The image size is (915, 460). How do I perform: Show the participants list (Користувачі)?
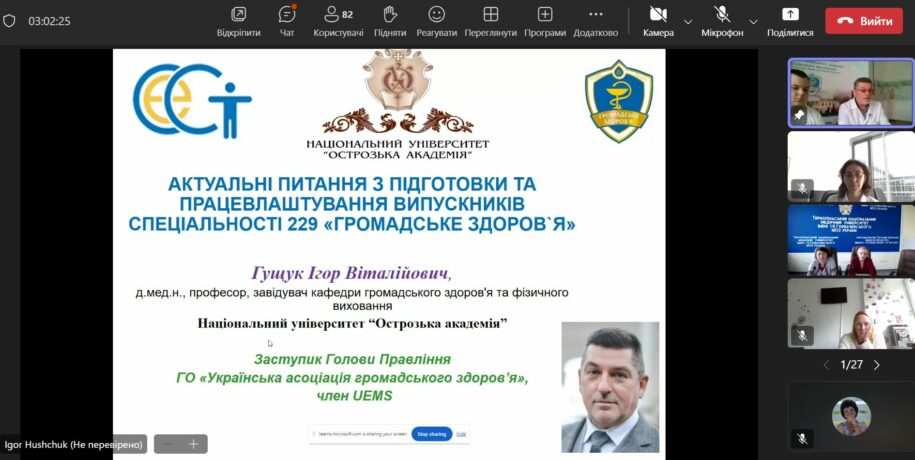click(x=339, y=20)
